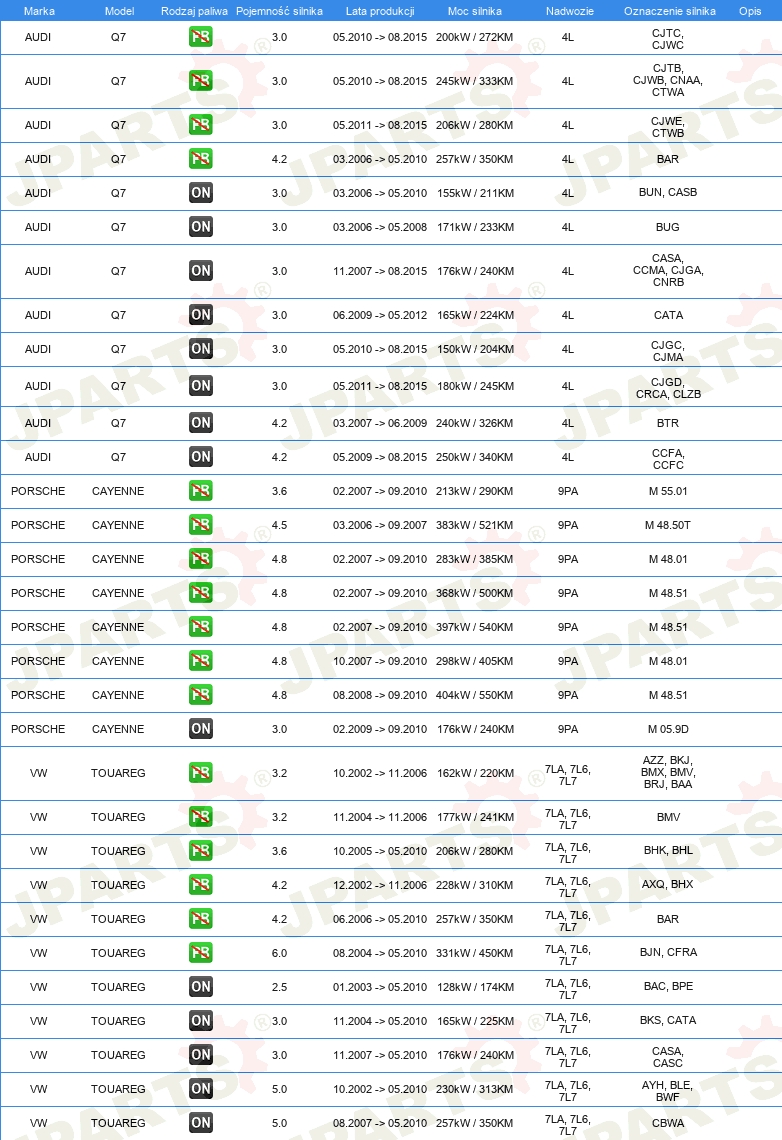Click power value 331kW / 450KM
Screen dimensions: 782x1140
[x=475, y=952]
